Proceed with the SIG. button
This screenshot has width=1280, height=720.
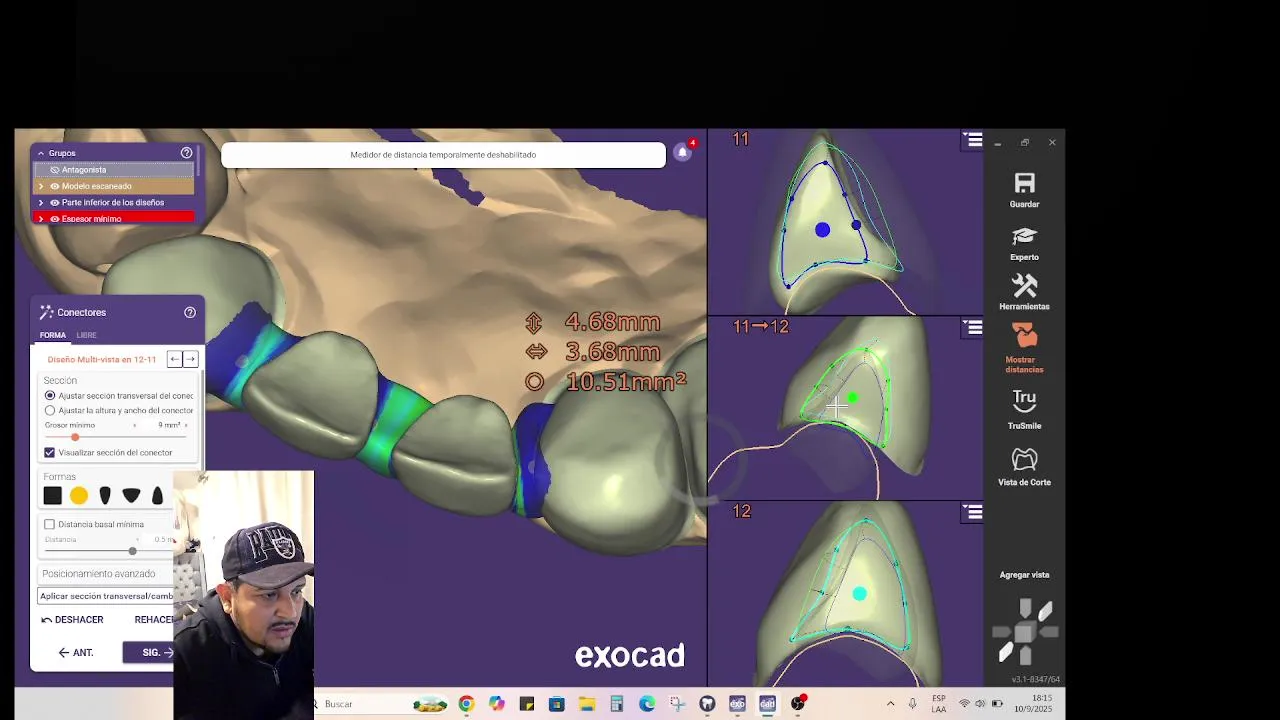click(150, 653)
